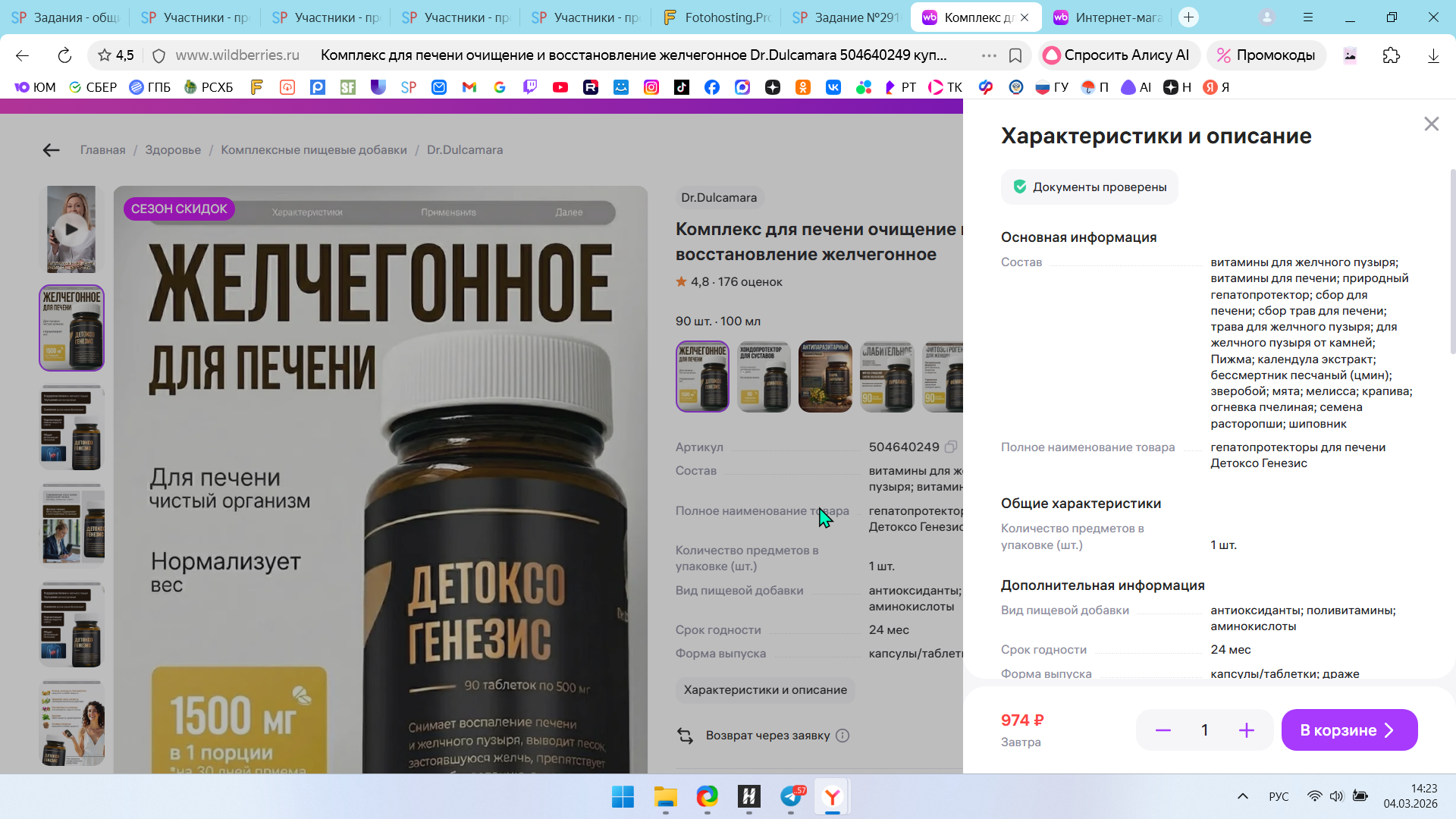Click the panel's vertical scrollbar
Screen dimensions: 1456x819
click(1452, 262)
